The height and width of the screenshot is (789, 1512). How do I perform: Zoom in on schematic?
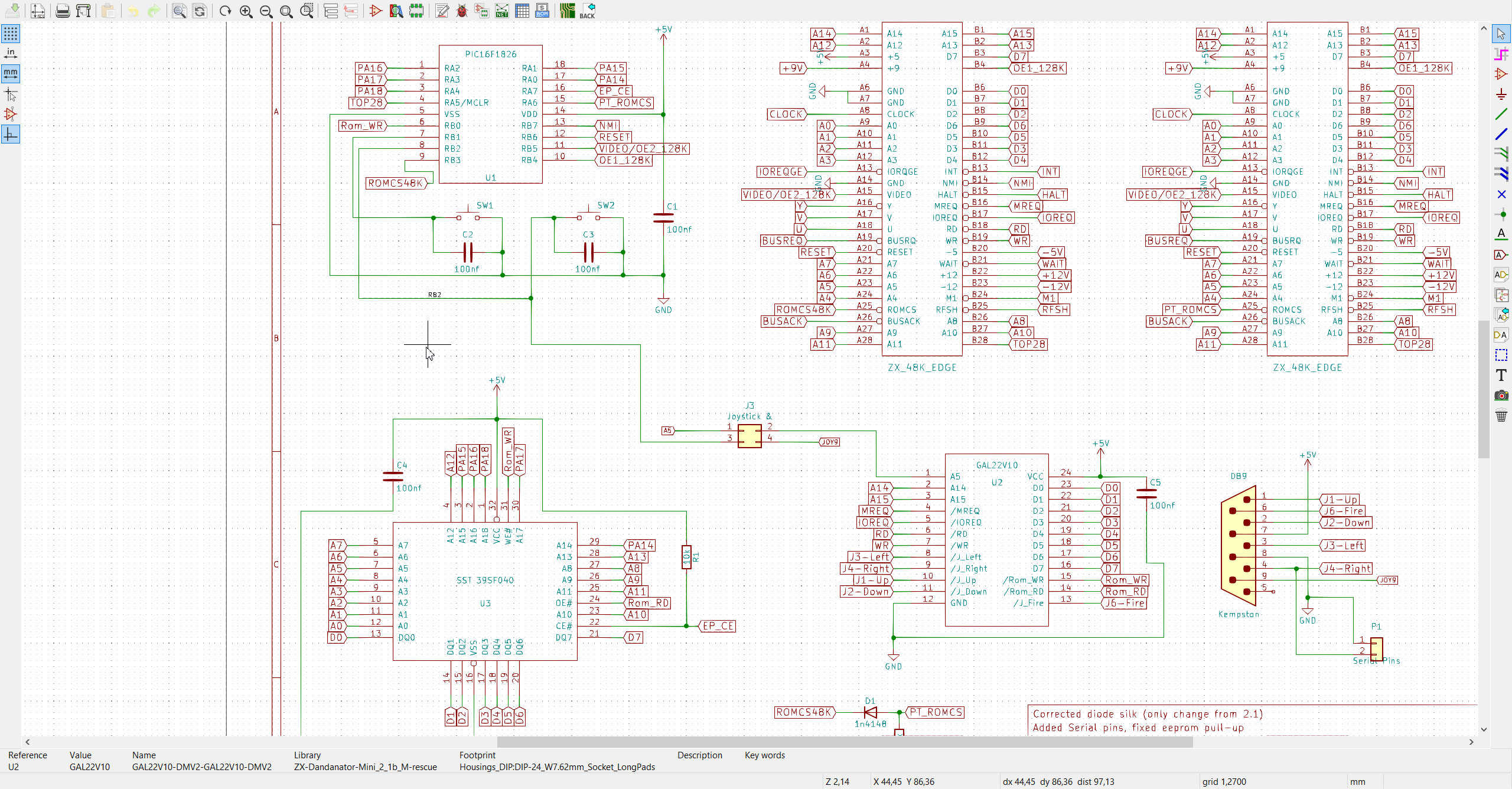pyautogui.click(x=246, y=10)
